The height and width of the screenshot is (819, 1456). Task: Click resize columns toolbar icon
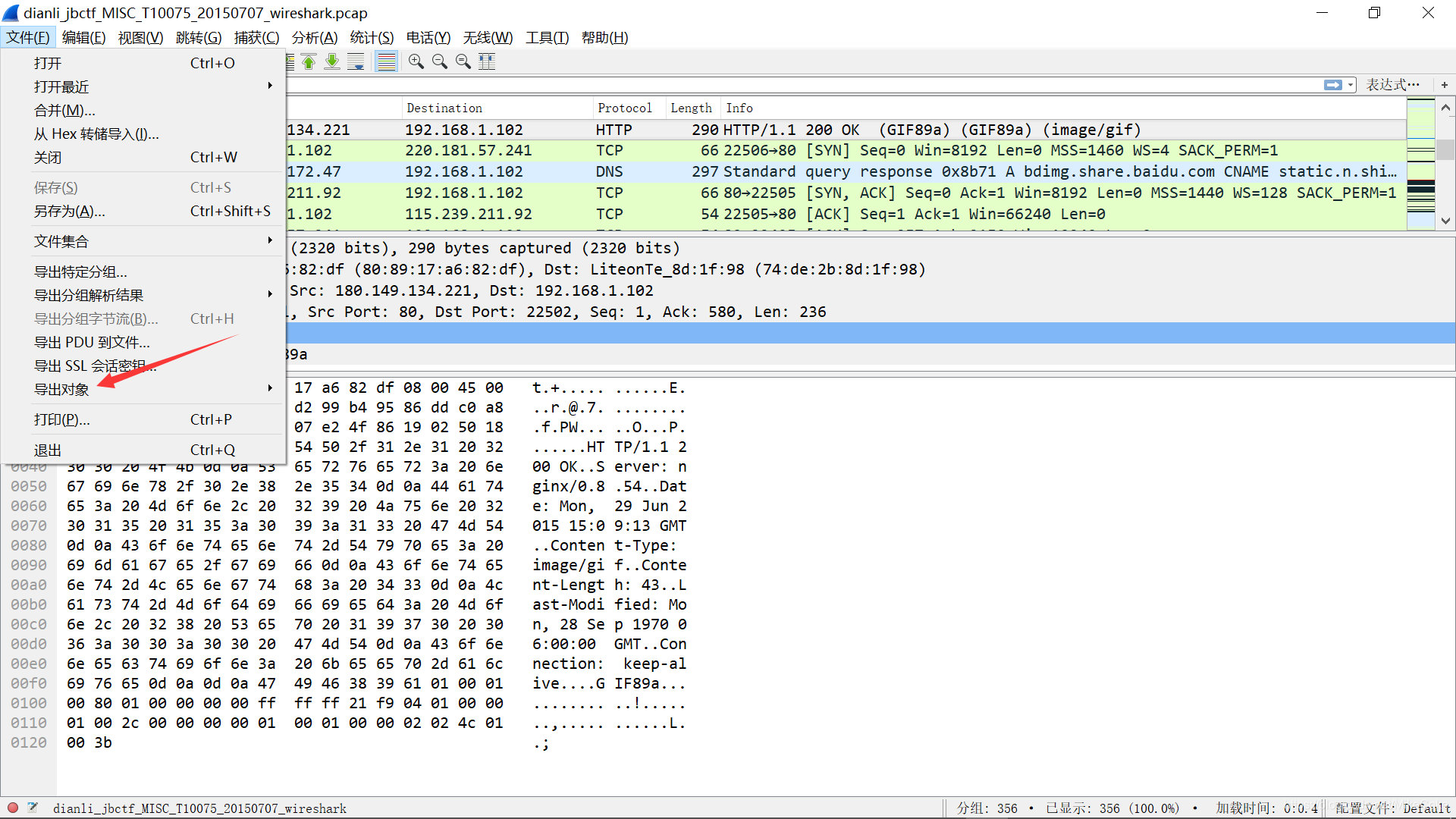click(x=487, y=62)
